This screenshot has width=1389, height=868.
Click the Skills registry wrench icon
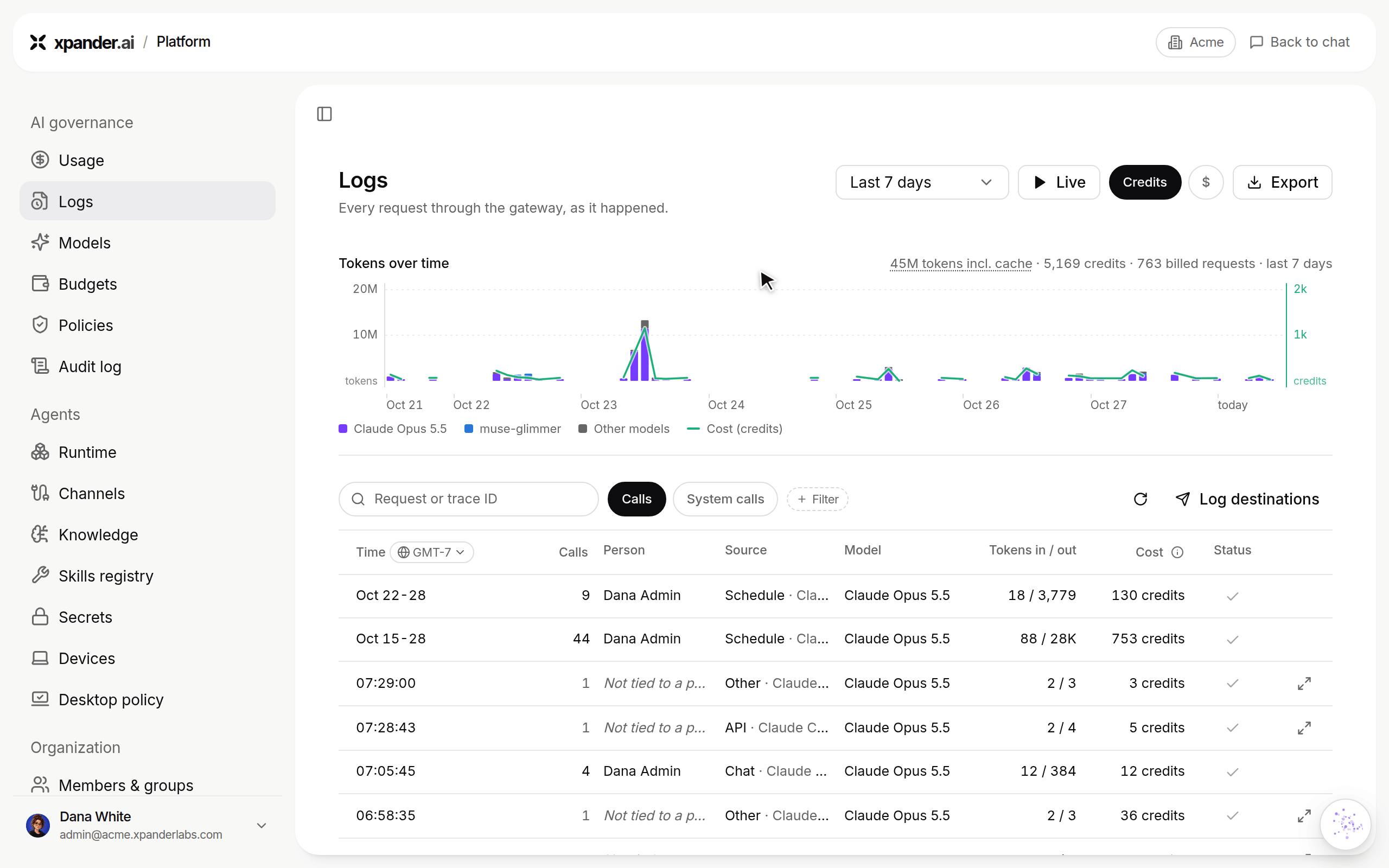[x=40, y=575]
